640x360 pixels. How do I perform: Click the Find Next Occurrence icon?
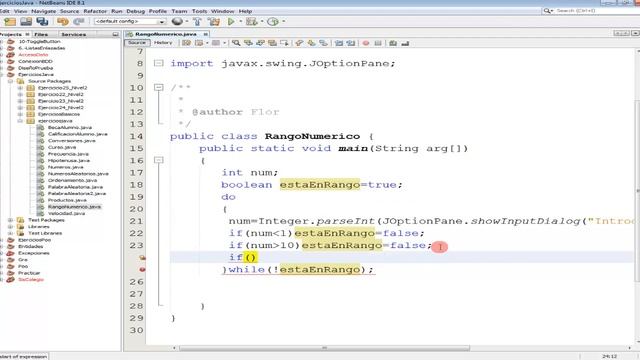(x=260, y=43)
